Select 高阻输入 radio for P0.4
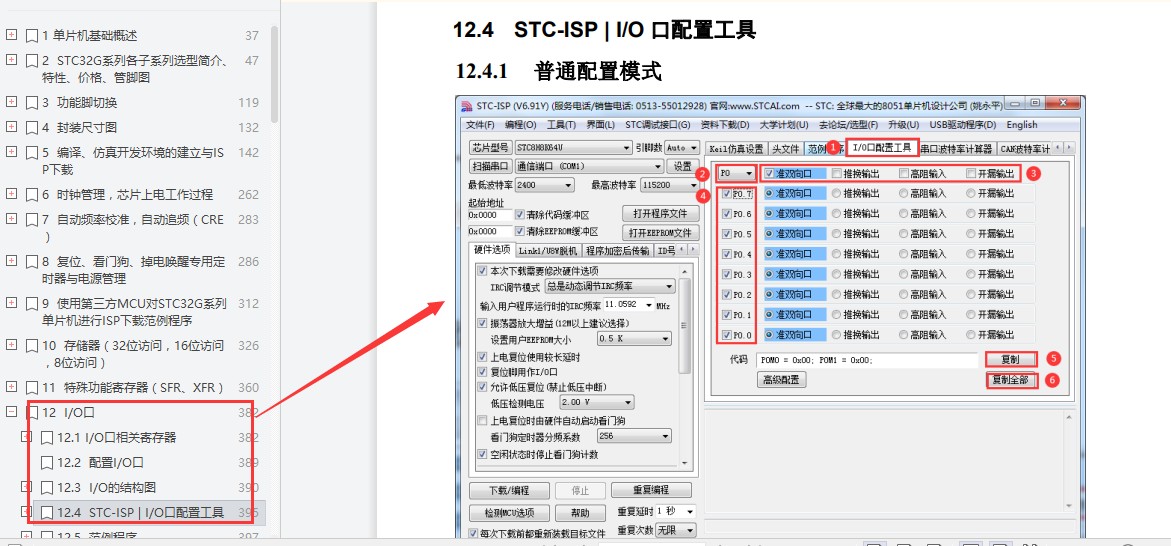This screenshot has width=1171, height=546. point(904,254)
